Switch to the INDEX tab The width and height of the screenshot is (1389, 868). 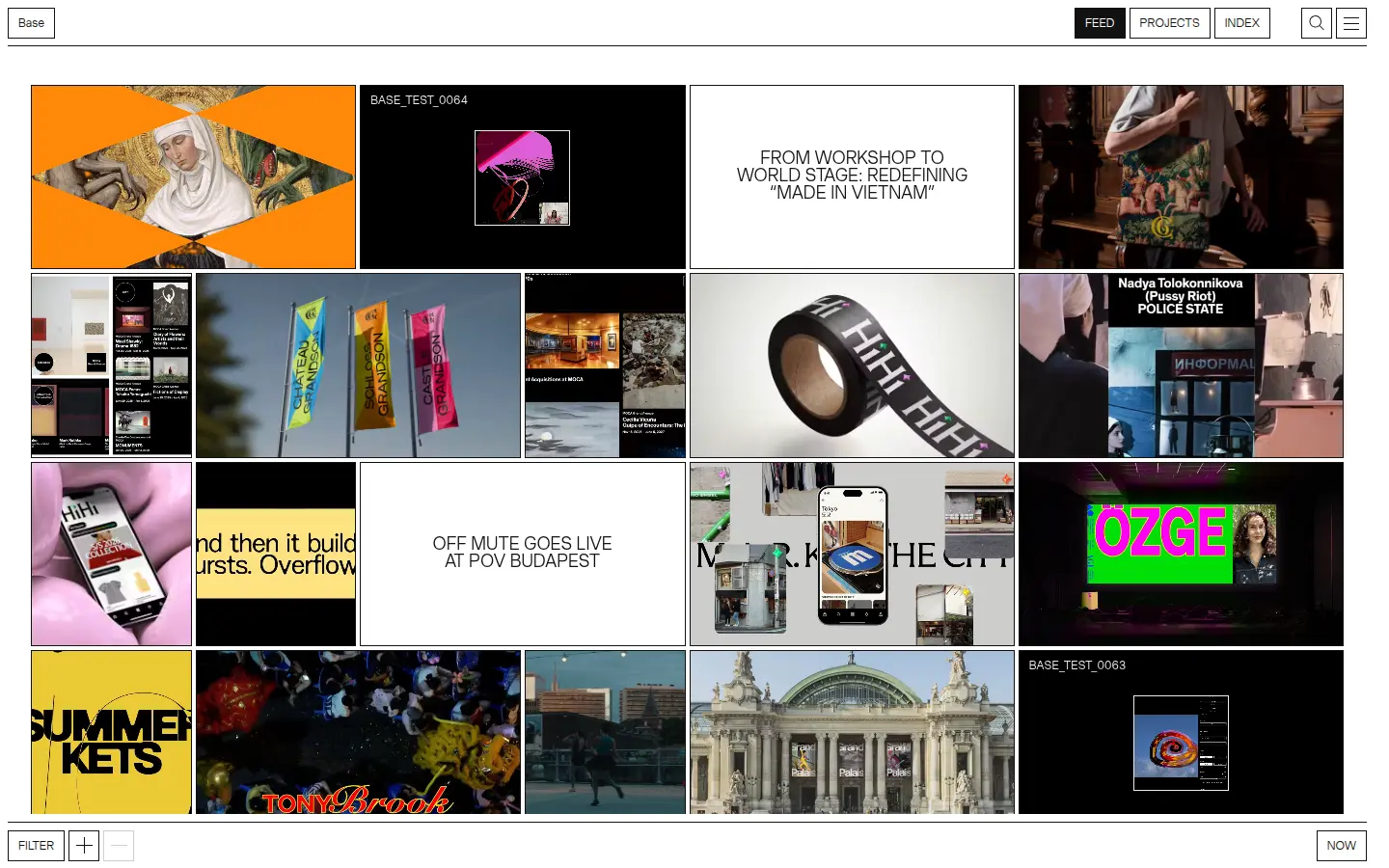click(x=1242, y=23)
